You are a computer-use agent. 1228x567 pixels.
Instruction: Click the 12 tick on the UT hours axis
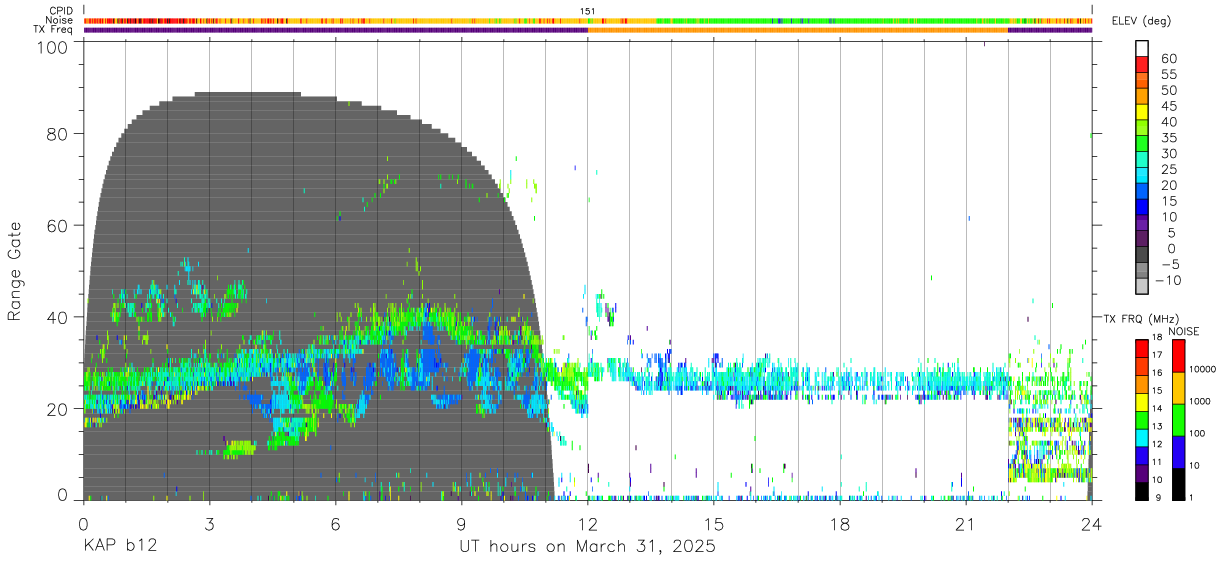tap(587, 525)
